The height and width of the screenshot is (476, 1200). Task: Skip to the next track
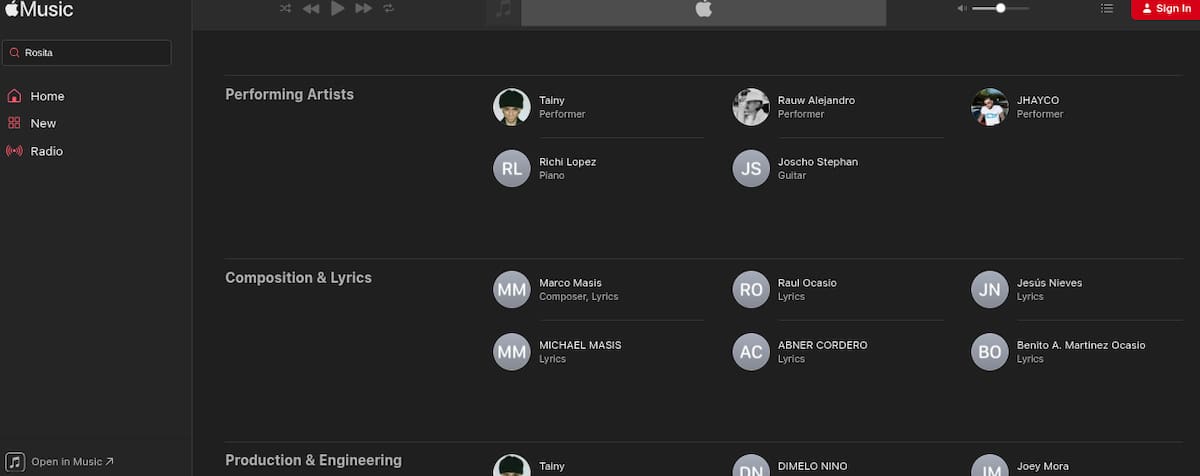[x=364, y=9]
